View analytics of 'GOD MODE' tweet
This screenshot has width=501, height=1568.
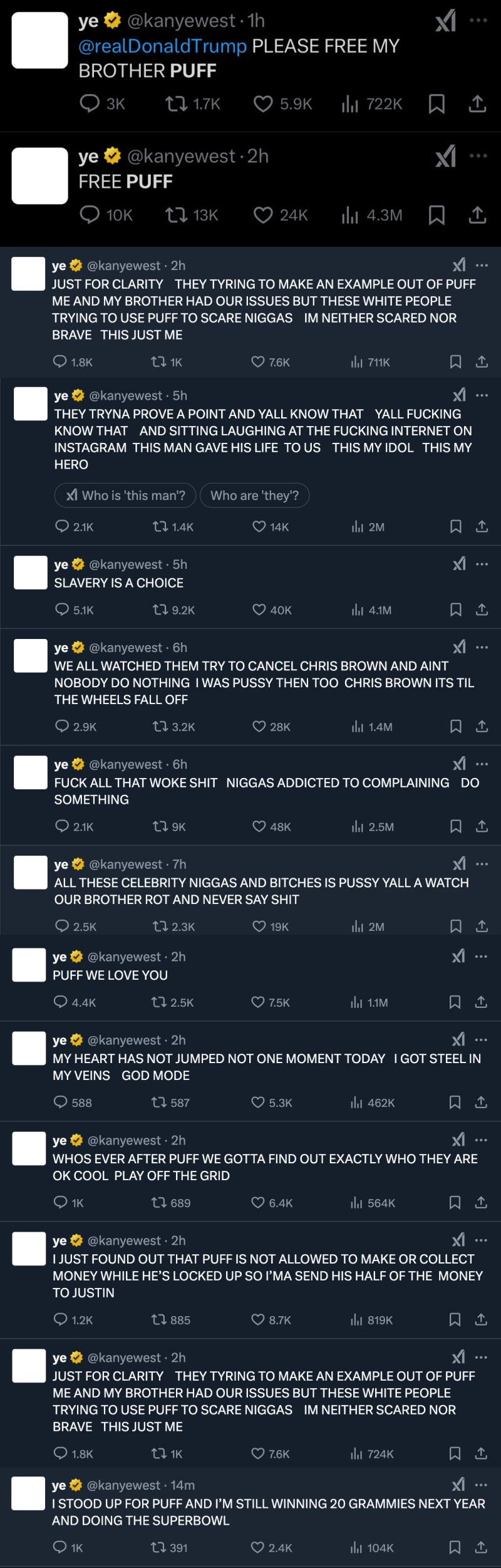pos(356,1102)
